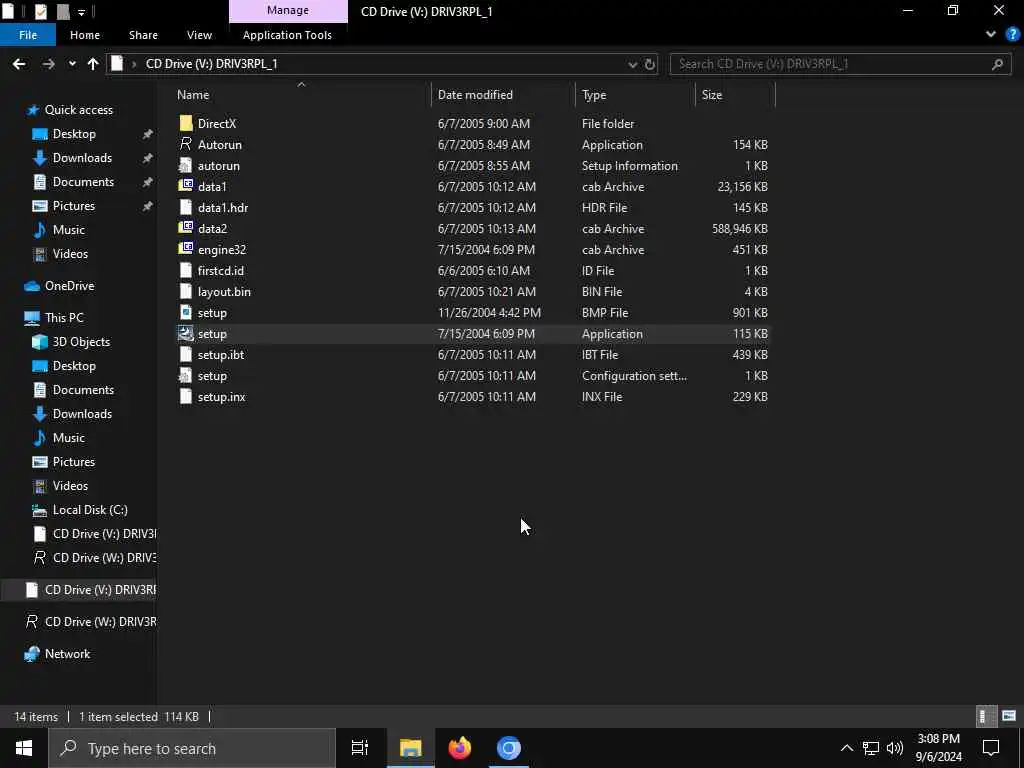1024x768 pixels.
Task: Open the Share ribbon tab
Action: 143,35
